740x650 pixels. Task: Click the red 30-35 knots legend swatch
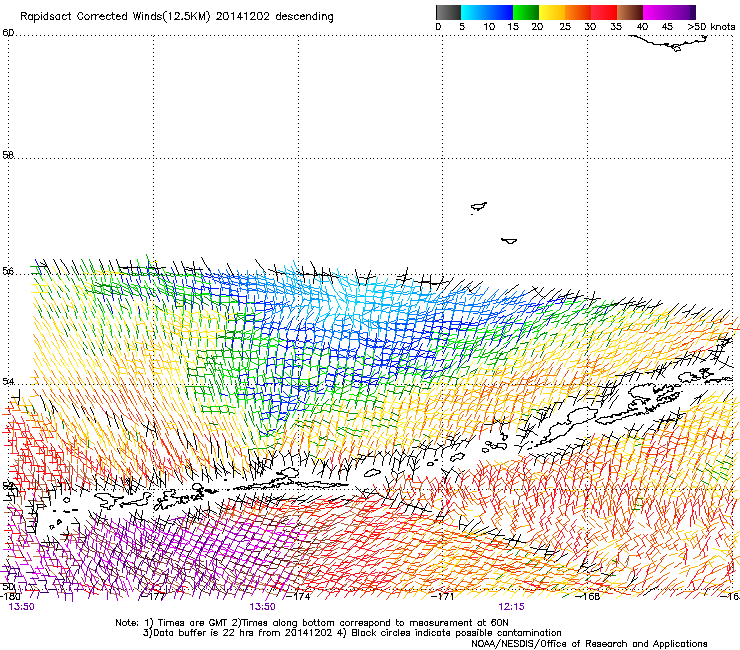[604, 12]
